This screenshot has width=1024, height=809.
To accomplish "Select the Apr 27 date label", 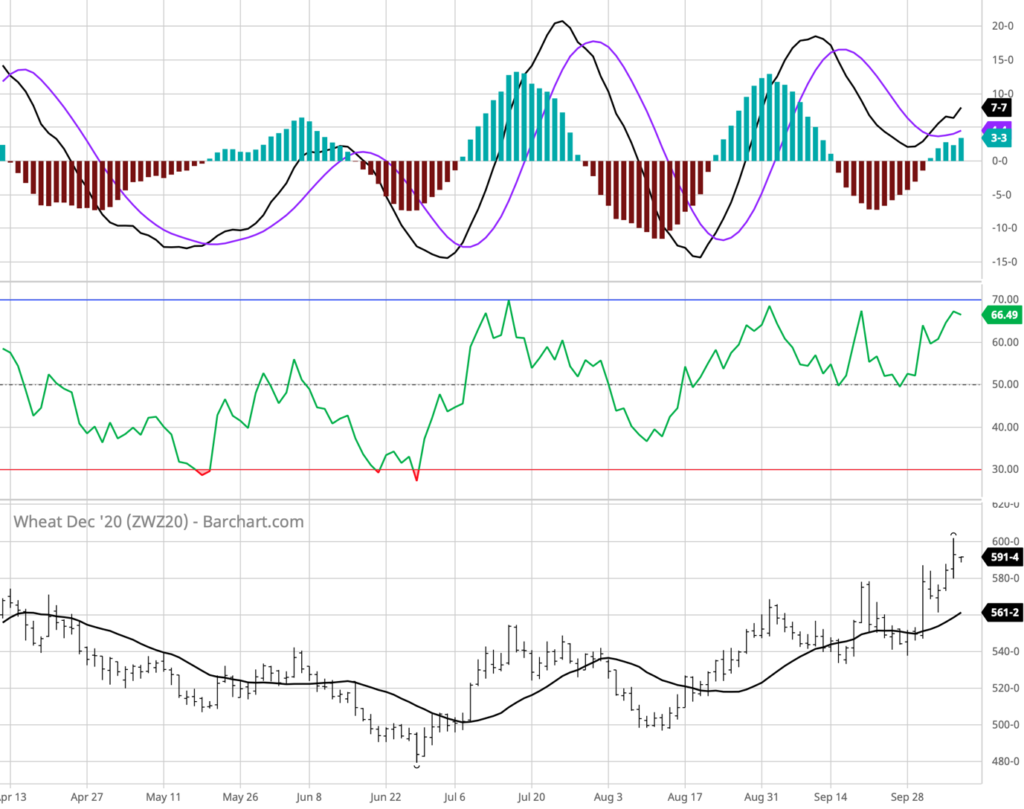I will point(87,798).
